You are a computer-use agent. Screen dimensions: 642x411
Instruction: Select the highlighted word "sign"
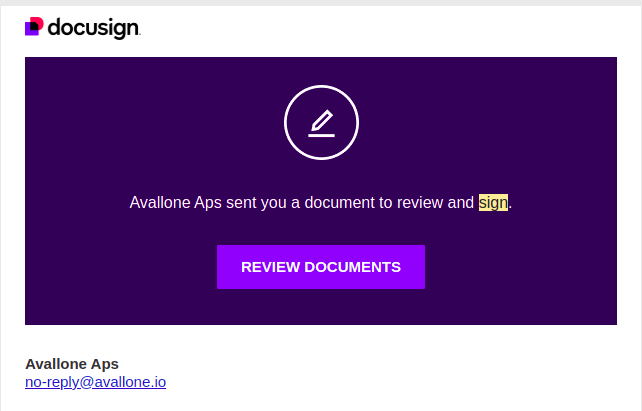(x=493, y=203)
